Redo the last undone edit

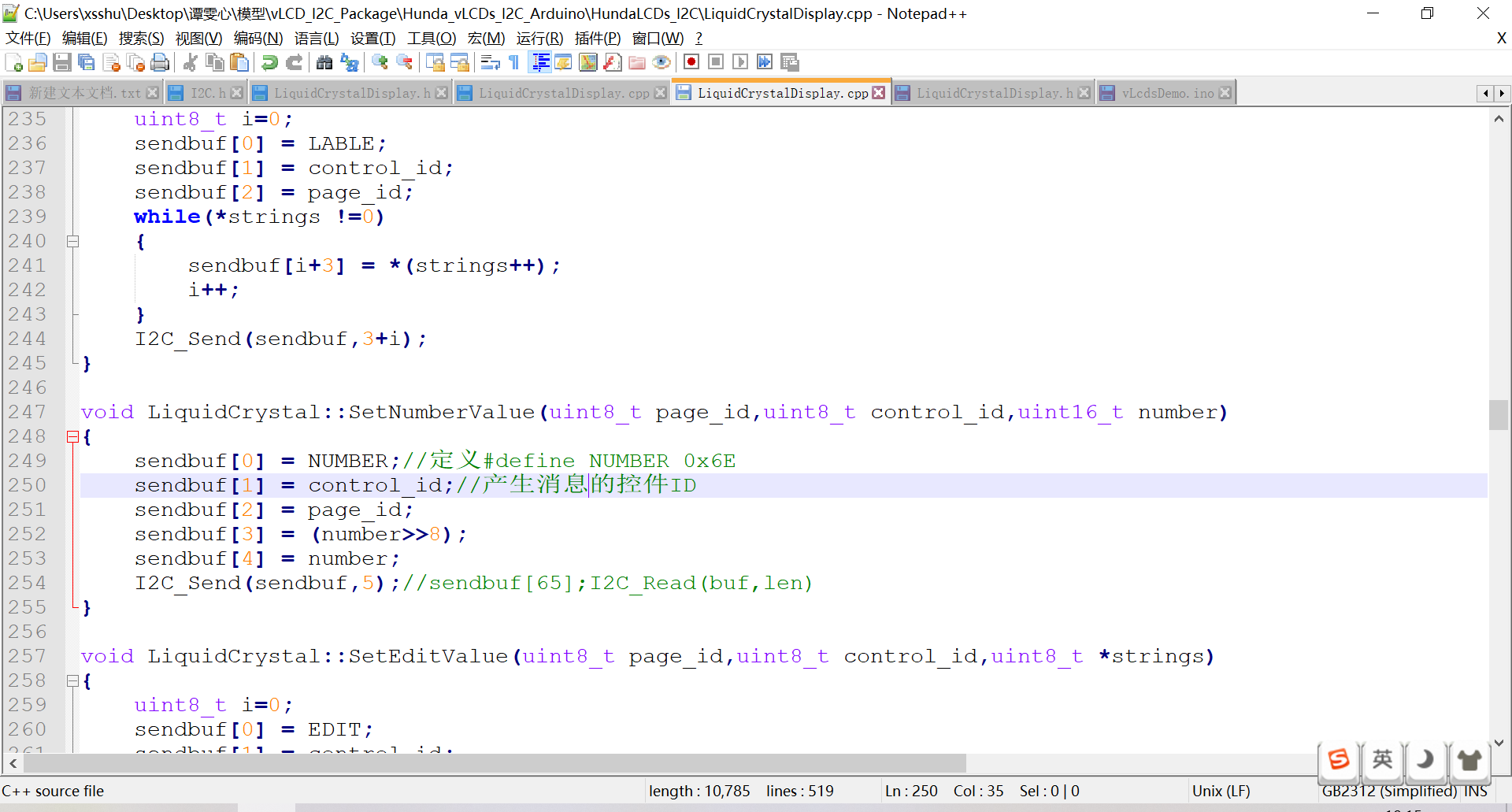click(294, 62)
